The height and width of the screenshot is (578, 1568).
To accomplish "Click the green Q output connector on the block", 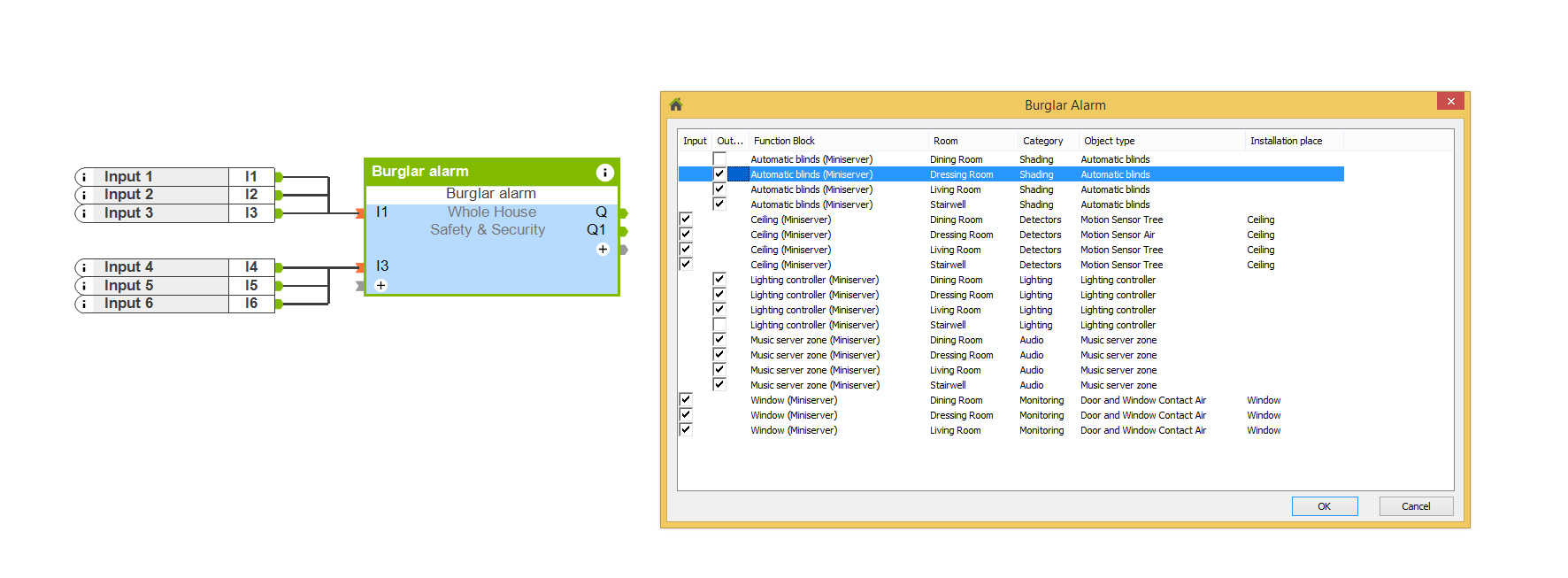I will tap(623, 213).
